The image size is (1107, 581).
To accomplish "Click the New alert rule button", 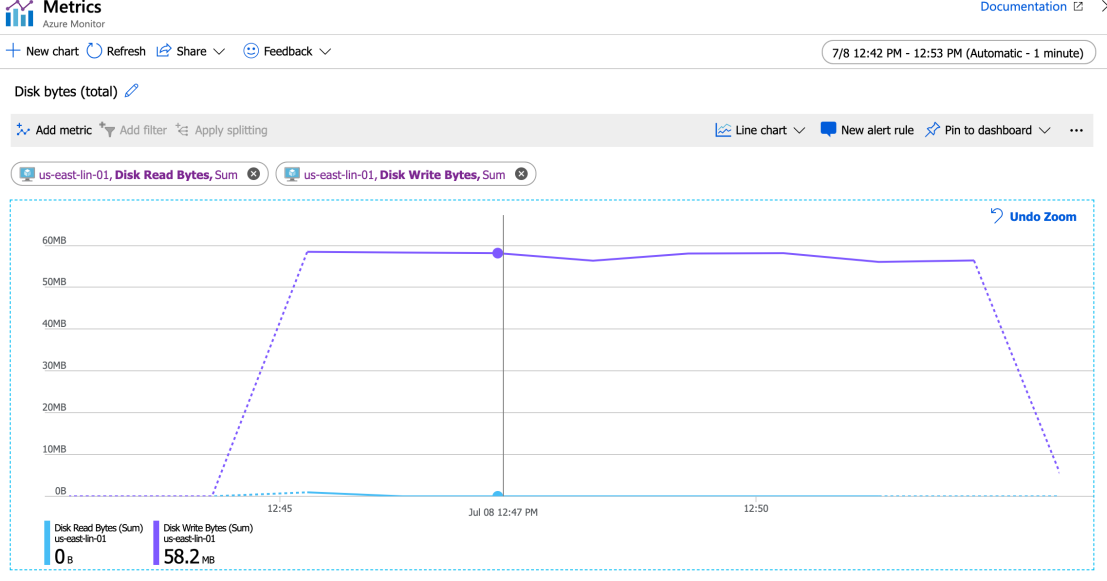I will click(867, 130).
